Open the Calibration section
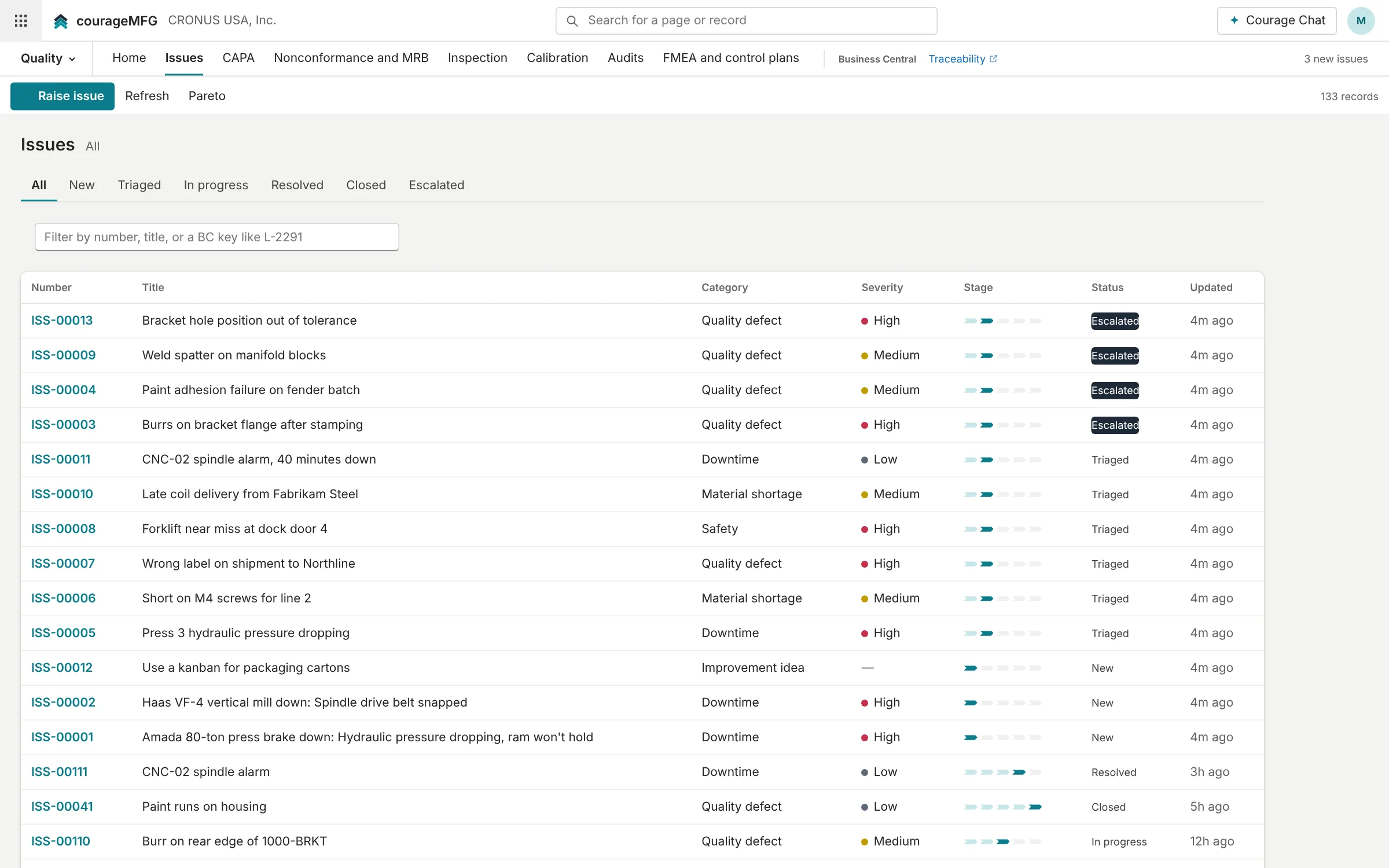Screen dimensions: 1389x868 click(557, 58)
